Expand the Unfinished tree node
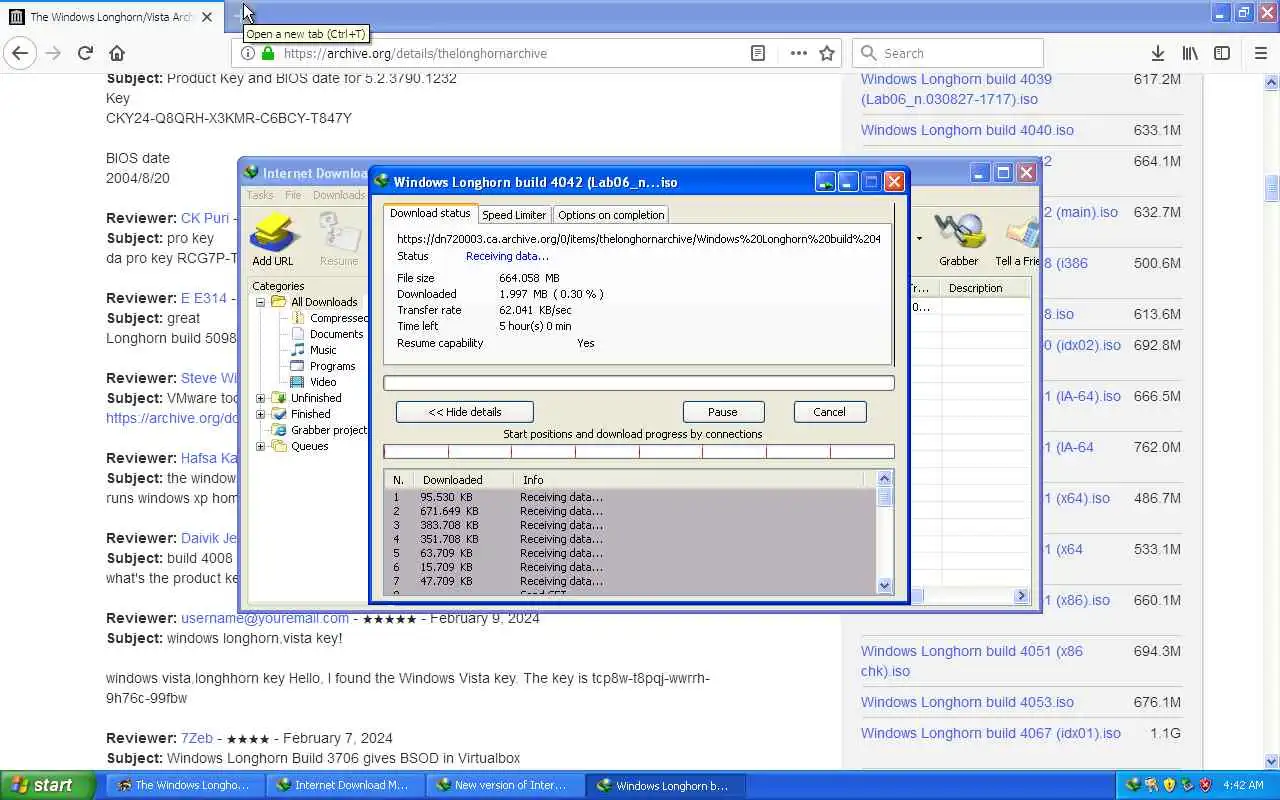 (x=260, y=398)
